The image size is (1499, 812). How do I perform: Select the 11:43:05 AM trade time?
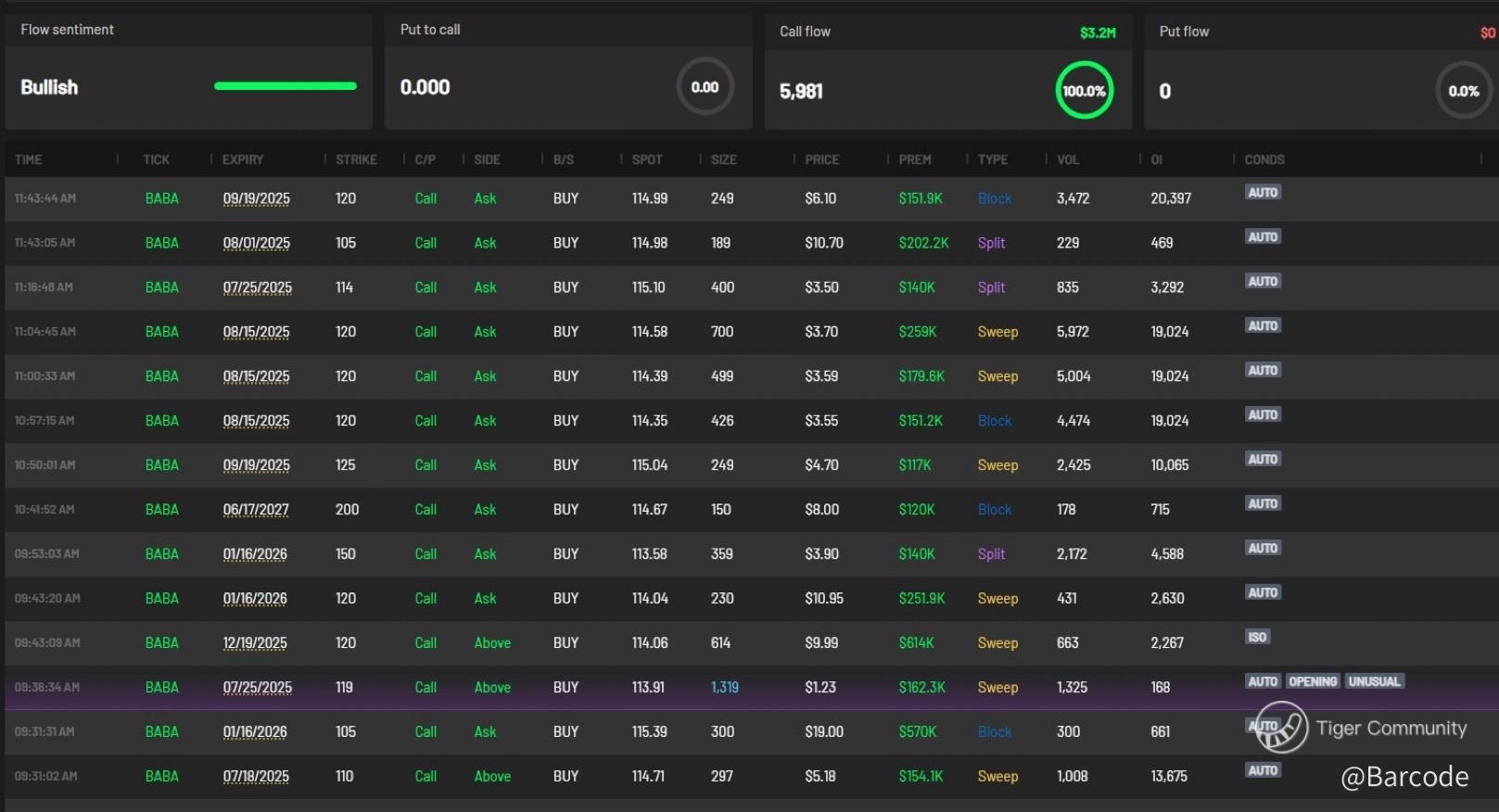(x=44, y=243)
